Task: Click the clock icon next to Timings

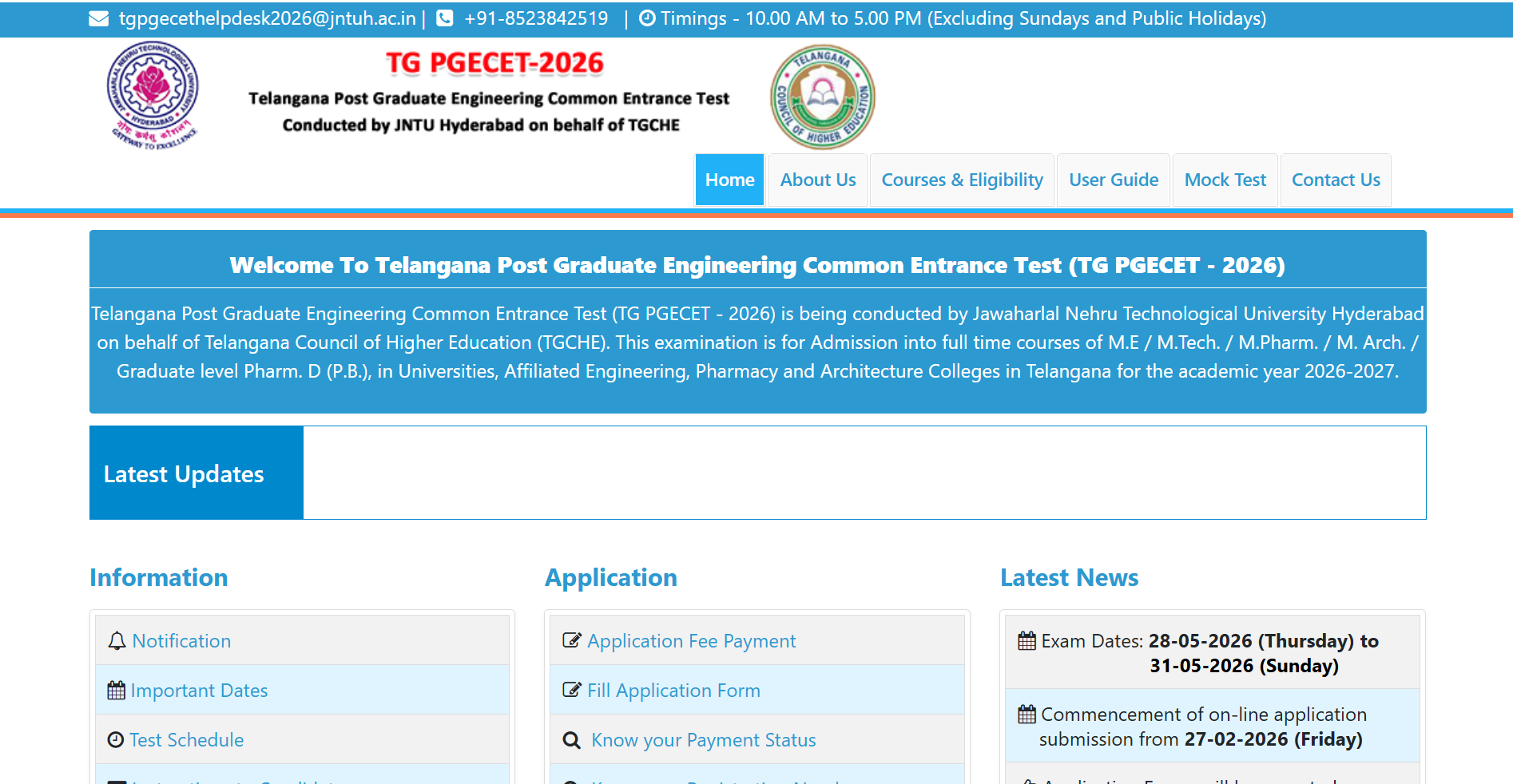Action: (647, 18)
